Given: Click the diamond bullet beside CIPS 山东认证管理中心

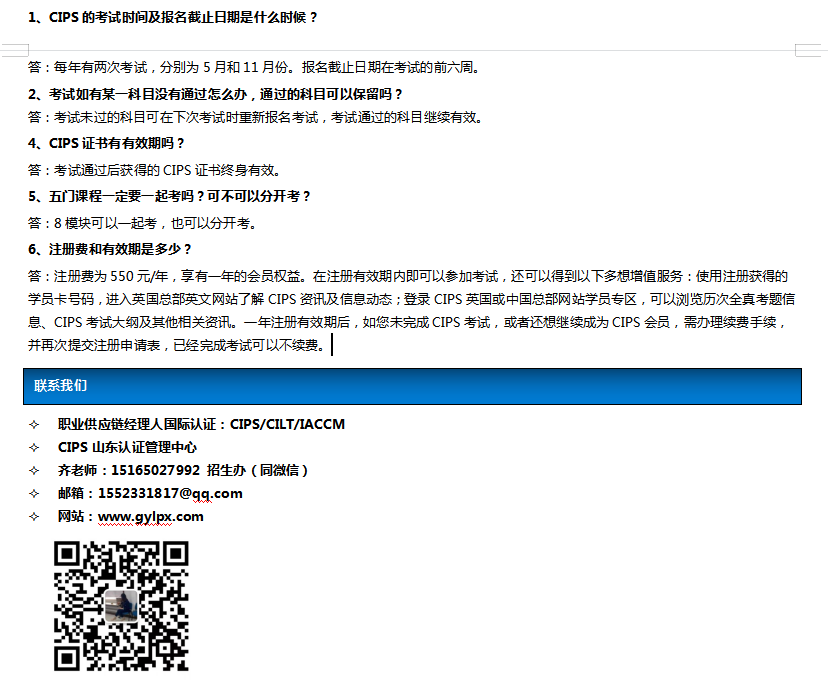Looking at the screenshot, I should tap(34, 448).
